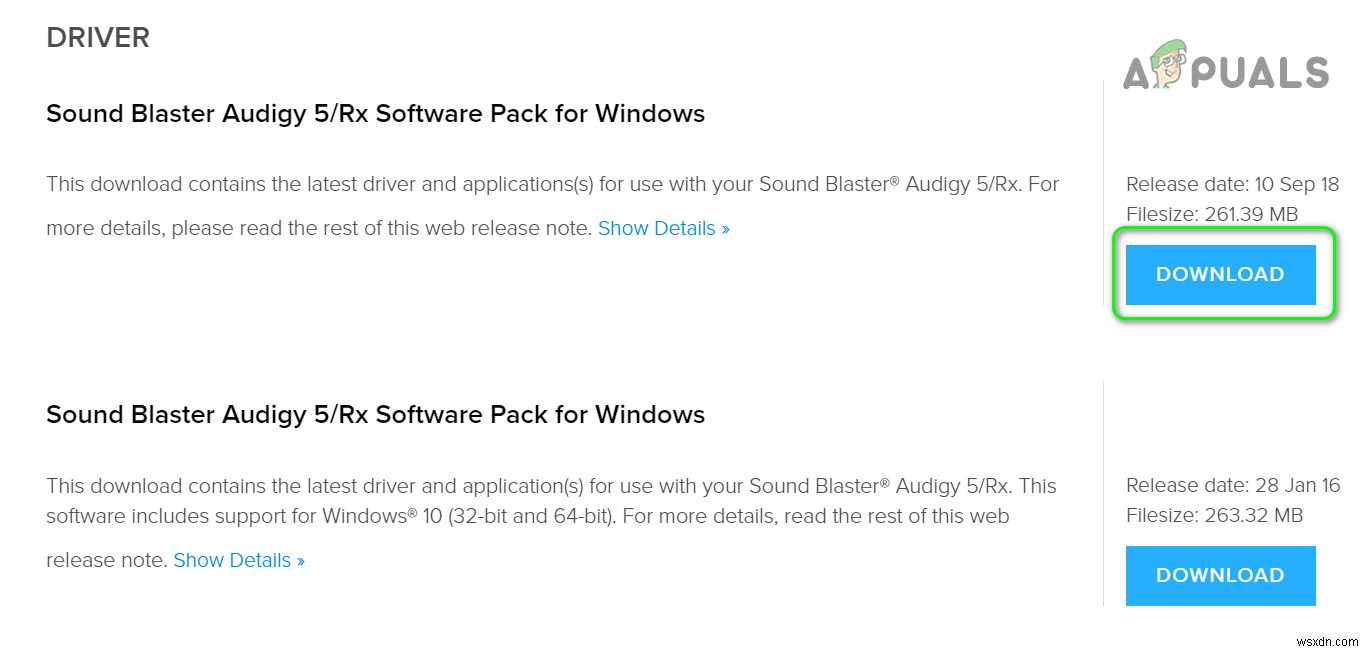Select the first Sound Blaster Audigy 5/Rx title
Screen dimensions: 1370x652
[375, 113]
